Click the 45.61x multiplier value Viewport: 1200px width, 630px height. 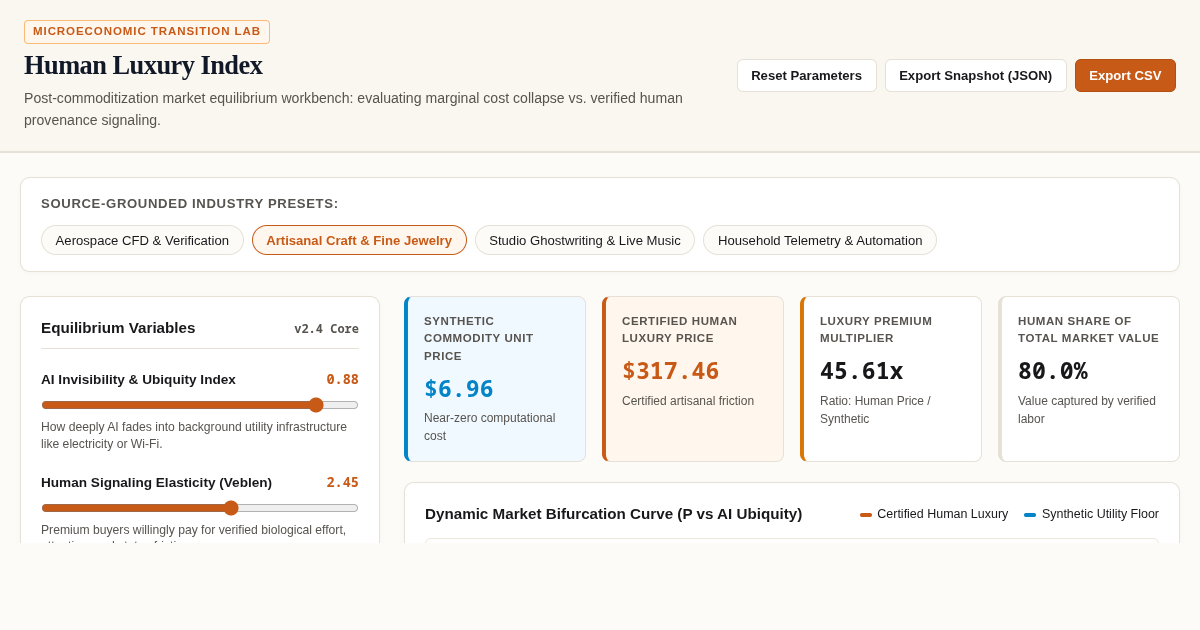(x=862, y=371)
